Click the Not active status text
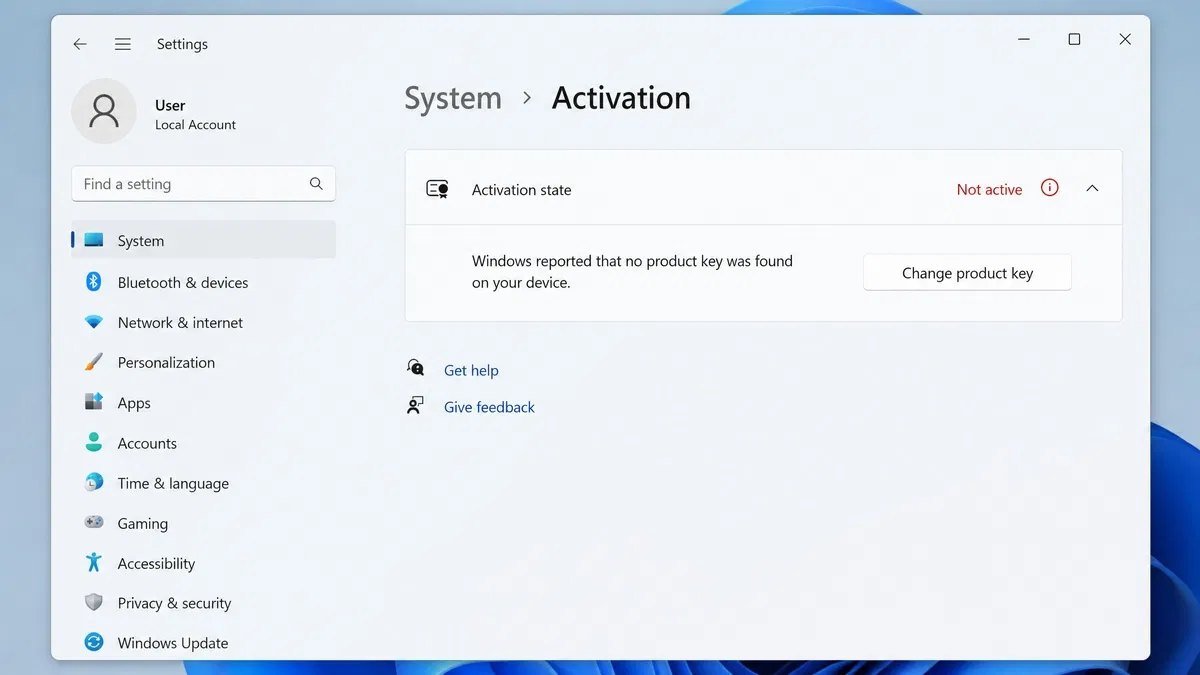The width and height of the screenshot is (1200, 675). [x=989, y=189]
